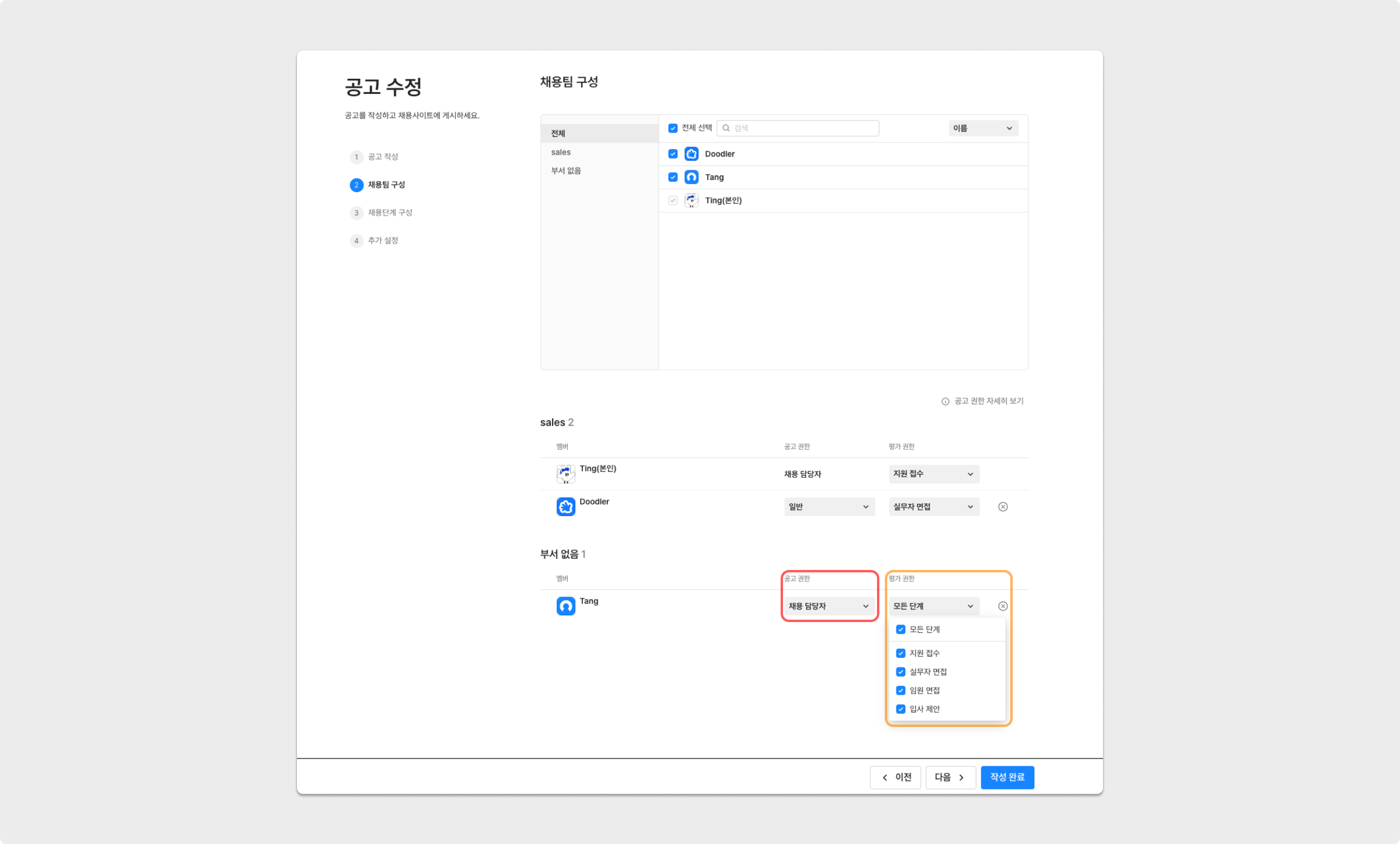Click Tang's avatar icon in selection list
The height and width of the screenshot is (844, 1400).
click(692, 177)
